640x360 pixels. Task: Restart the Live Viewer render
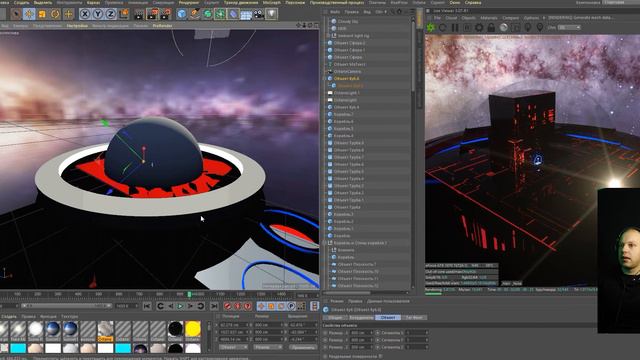click(x=443, y=27)
